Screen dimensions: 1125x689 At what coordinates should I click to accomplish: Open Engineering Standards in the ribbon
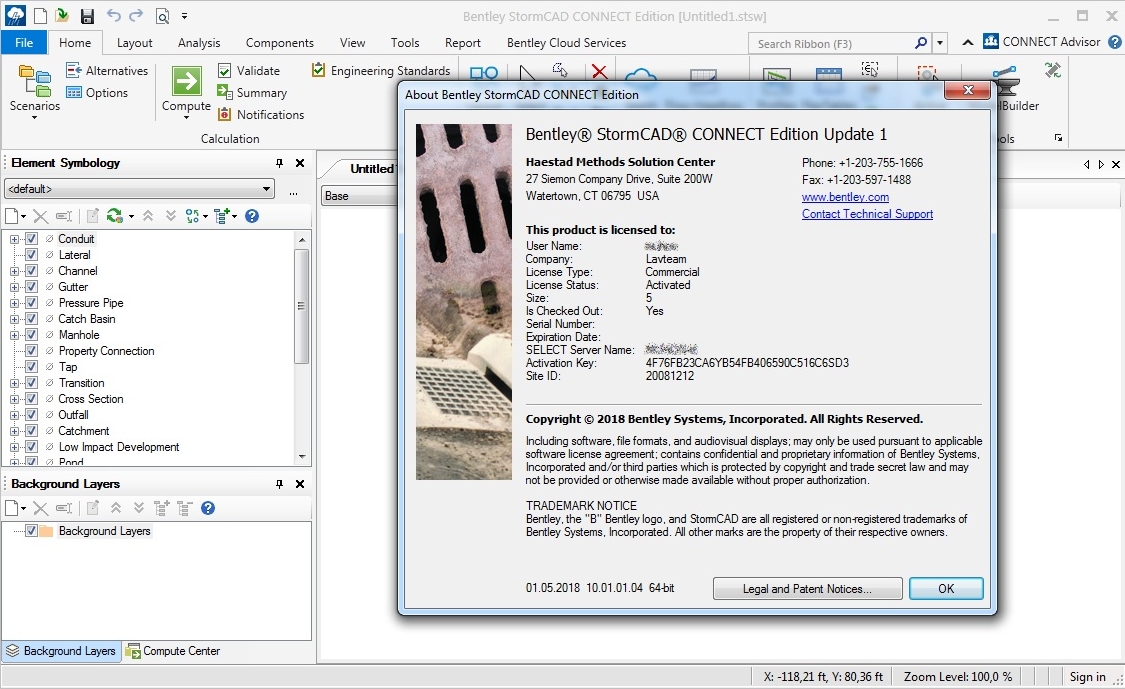tap(381, 70)
